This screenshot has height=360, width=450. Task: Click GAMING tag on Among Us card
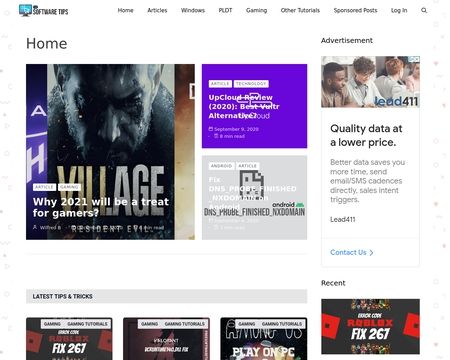247,324
